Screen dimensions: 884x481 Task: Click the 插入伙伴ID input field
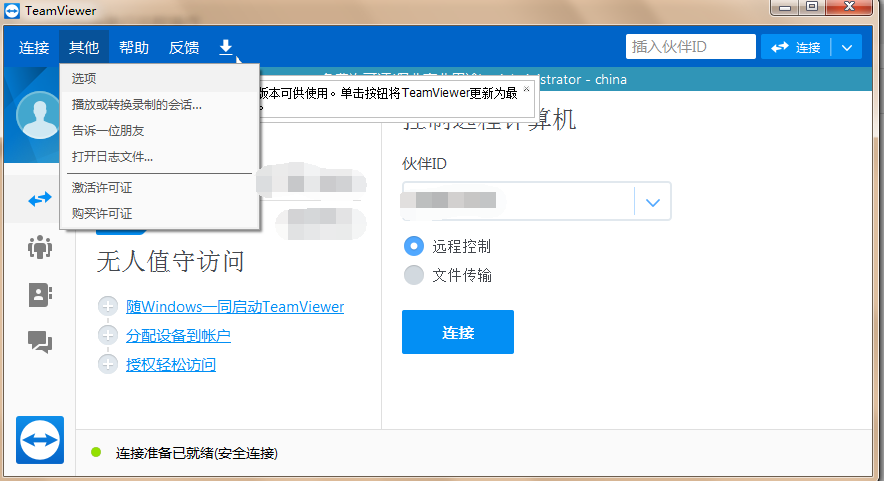[691, 47]
